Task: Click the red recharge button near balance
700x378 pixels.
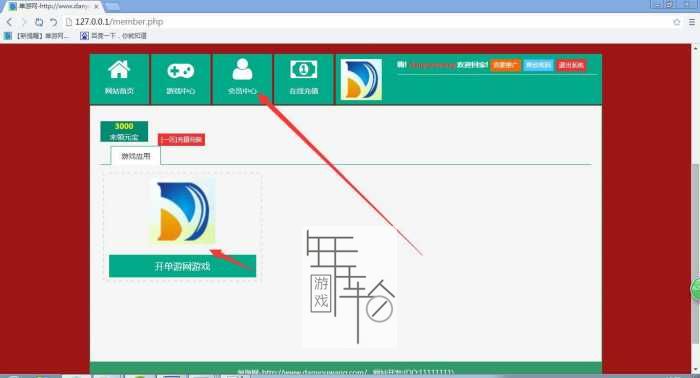Action: [181, 140]
